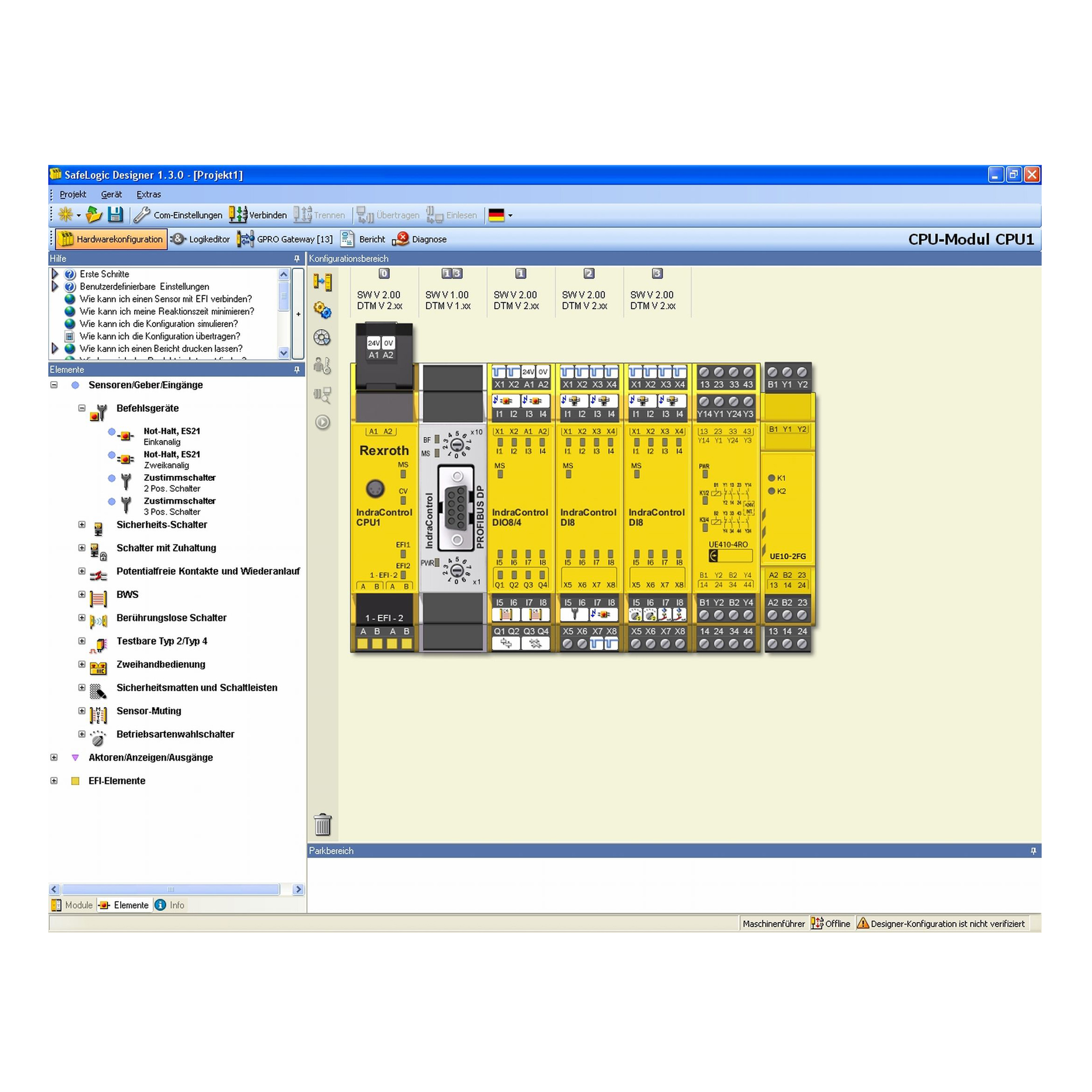Collapse the Befehlsgeräte tree node
Viewport: 1092px width, 1092px height.
(x=82, y=408)
